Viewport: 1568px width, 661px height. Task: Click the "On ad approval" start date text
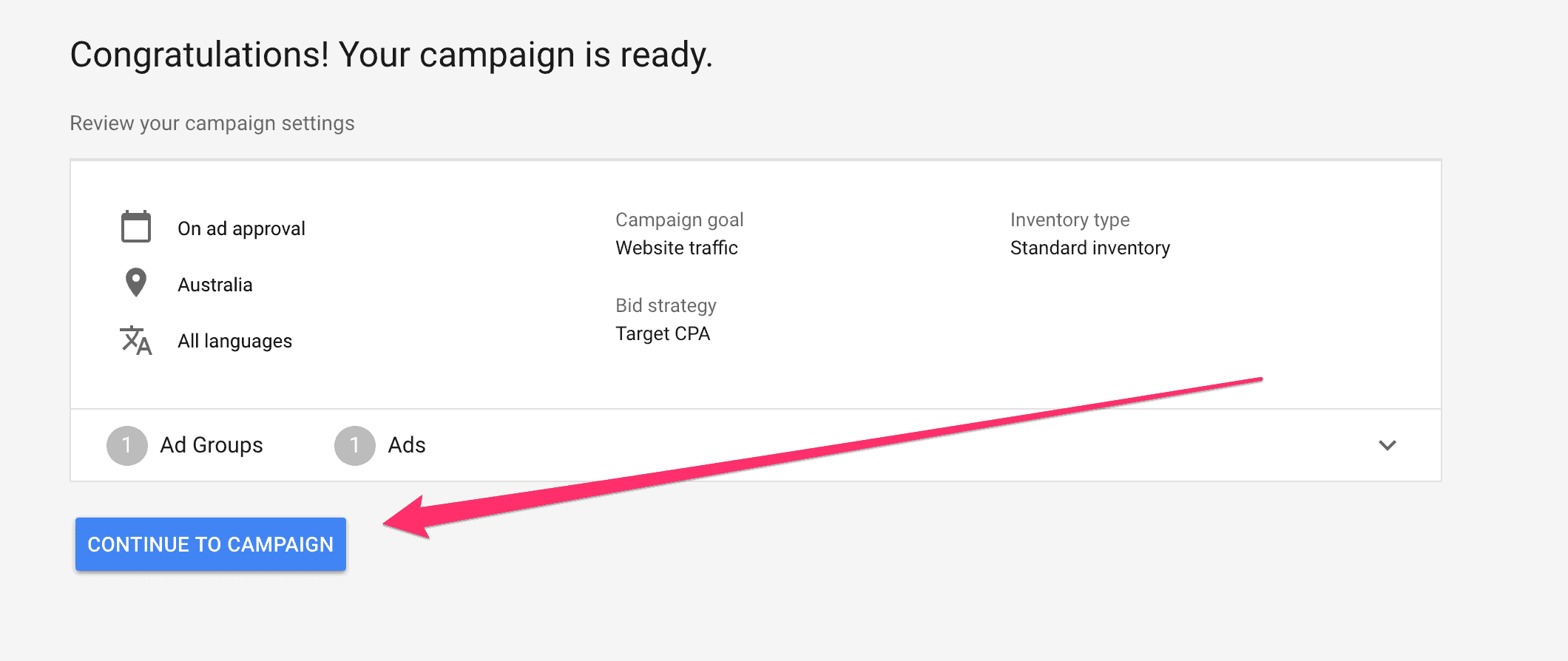tap(241, 228)
